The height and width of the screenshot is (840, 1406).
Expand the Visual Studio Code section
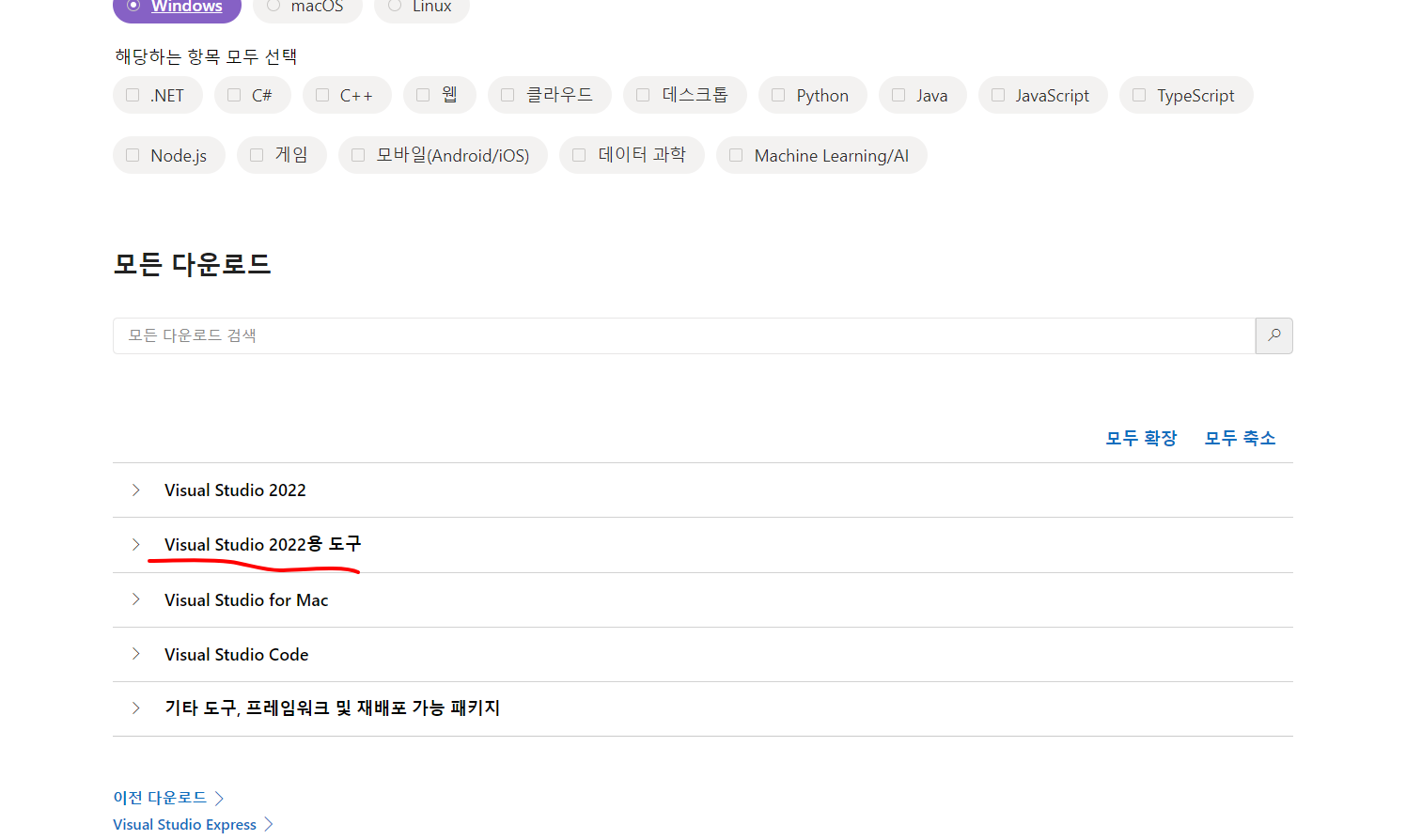tap(703, 654)
